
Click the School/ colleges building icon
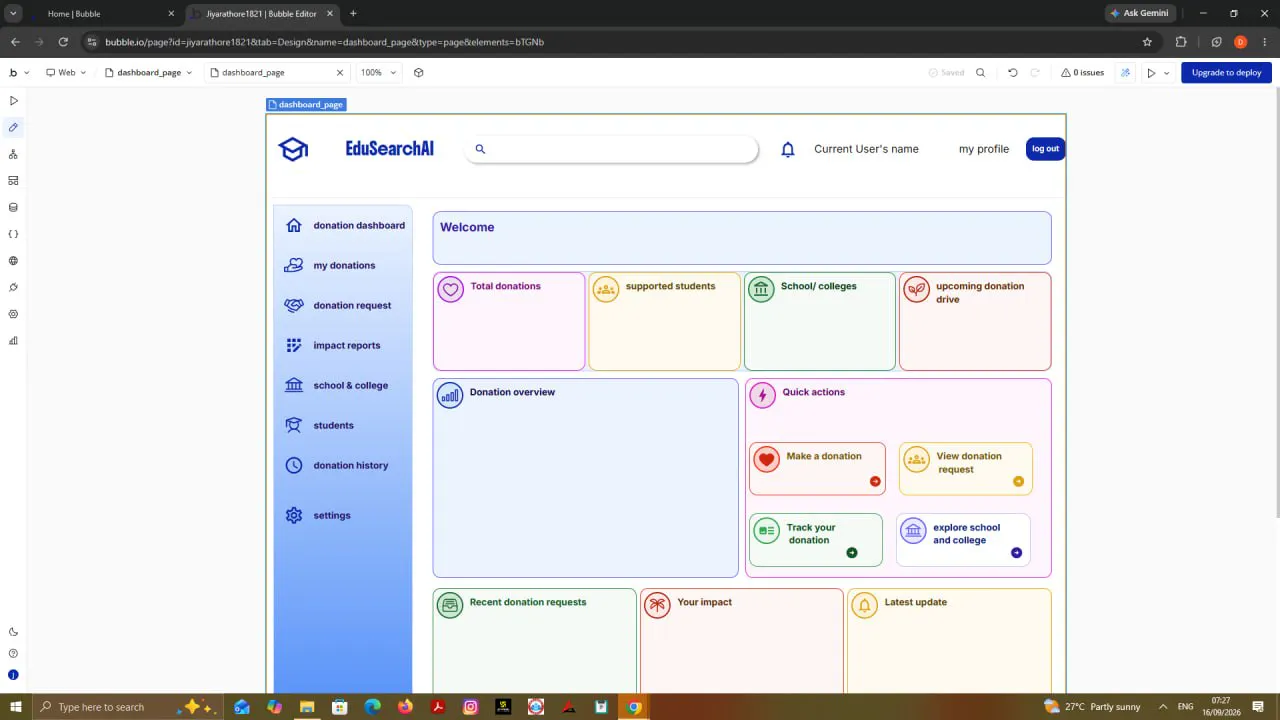pyautogui.click(x=761, y=289)
